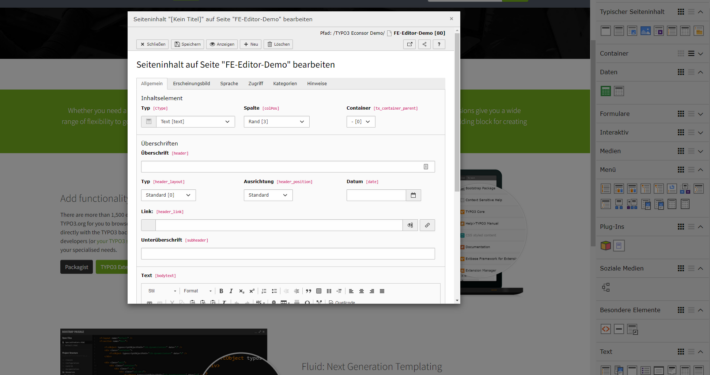710x375 pixels.
Task: Open the calendar date picker icon
Action: click(413, 195)
